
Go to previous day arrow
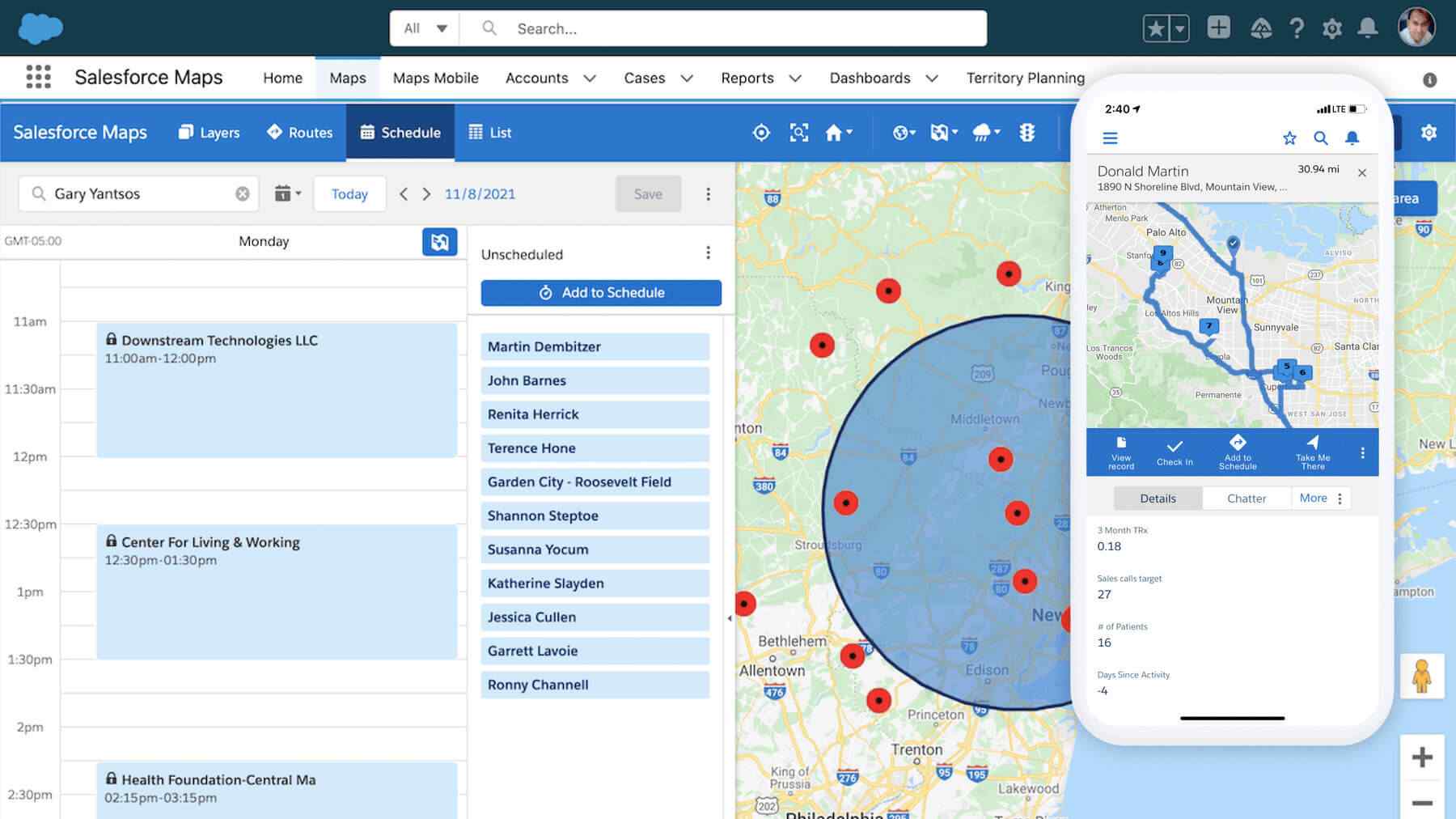(x=404, y=193)
